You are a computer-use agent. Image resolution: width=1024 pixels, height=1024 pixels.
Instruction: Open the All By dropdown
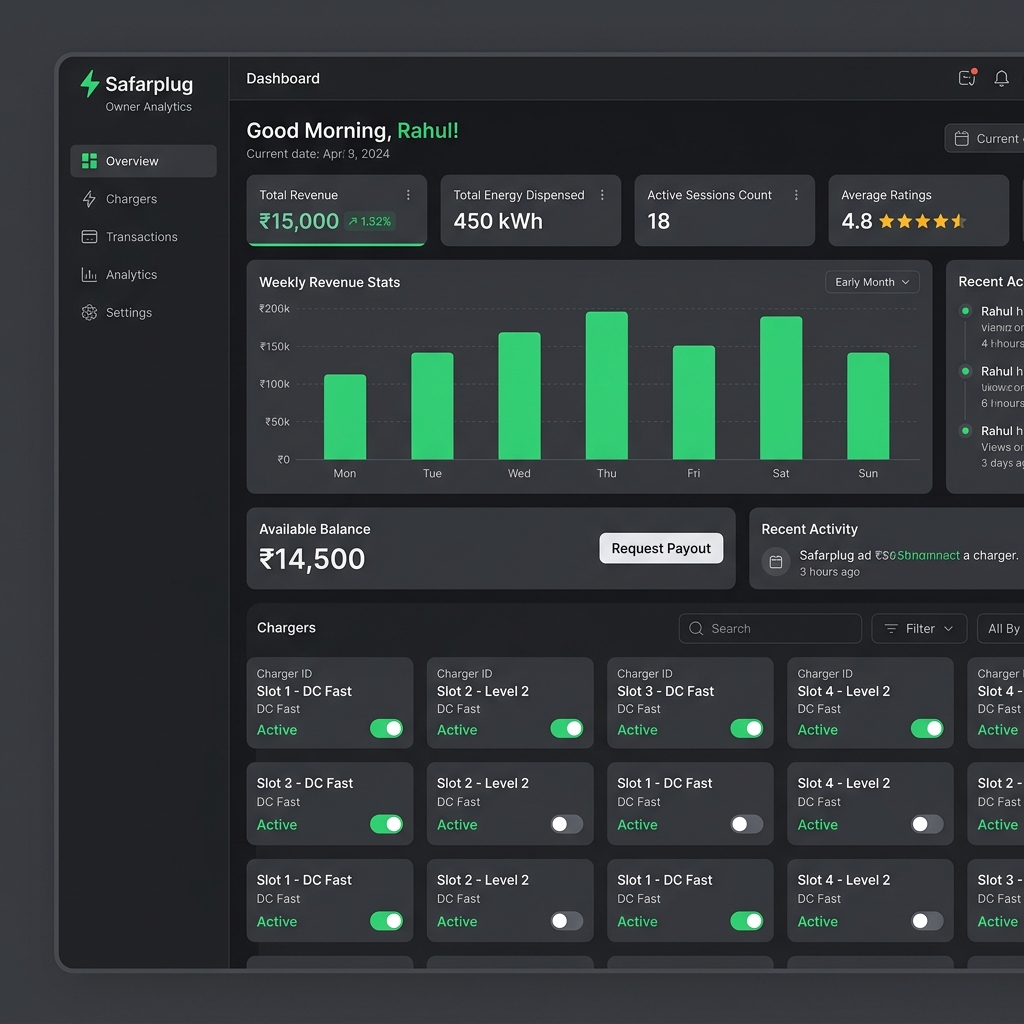pyautogui.click(x=1001, y=628)
